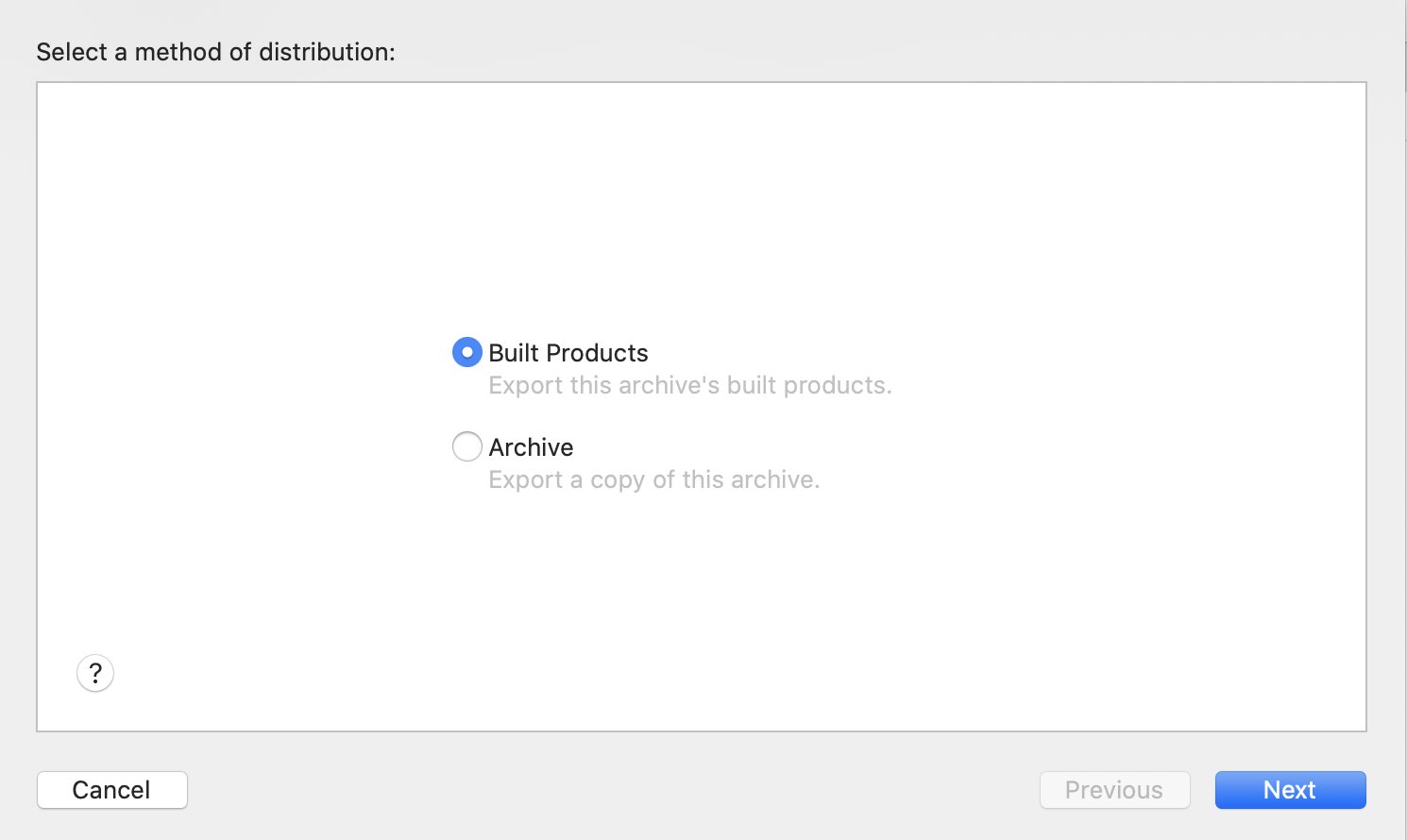Proceed to the next export step
Screen dimensions: 1407x840
(x=1290, y=790)
